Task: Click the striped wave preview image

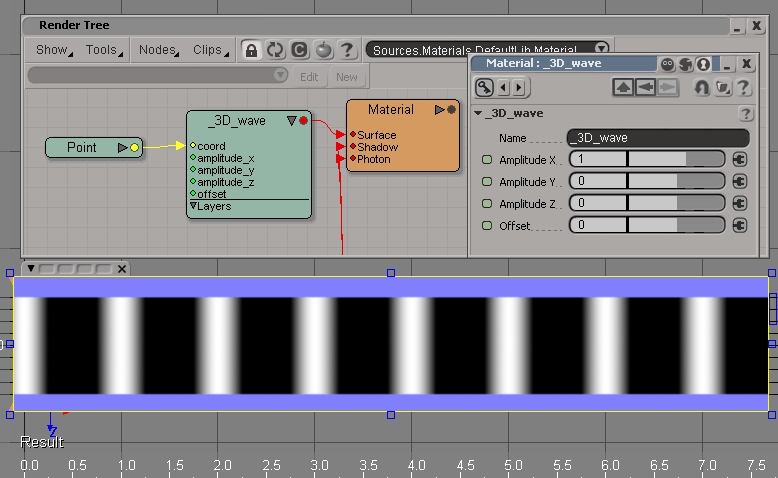Action: coord(390,345)
